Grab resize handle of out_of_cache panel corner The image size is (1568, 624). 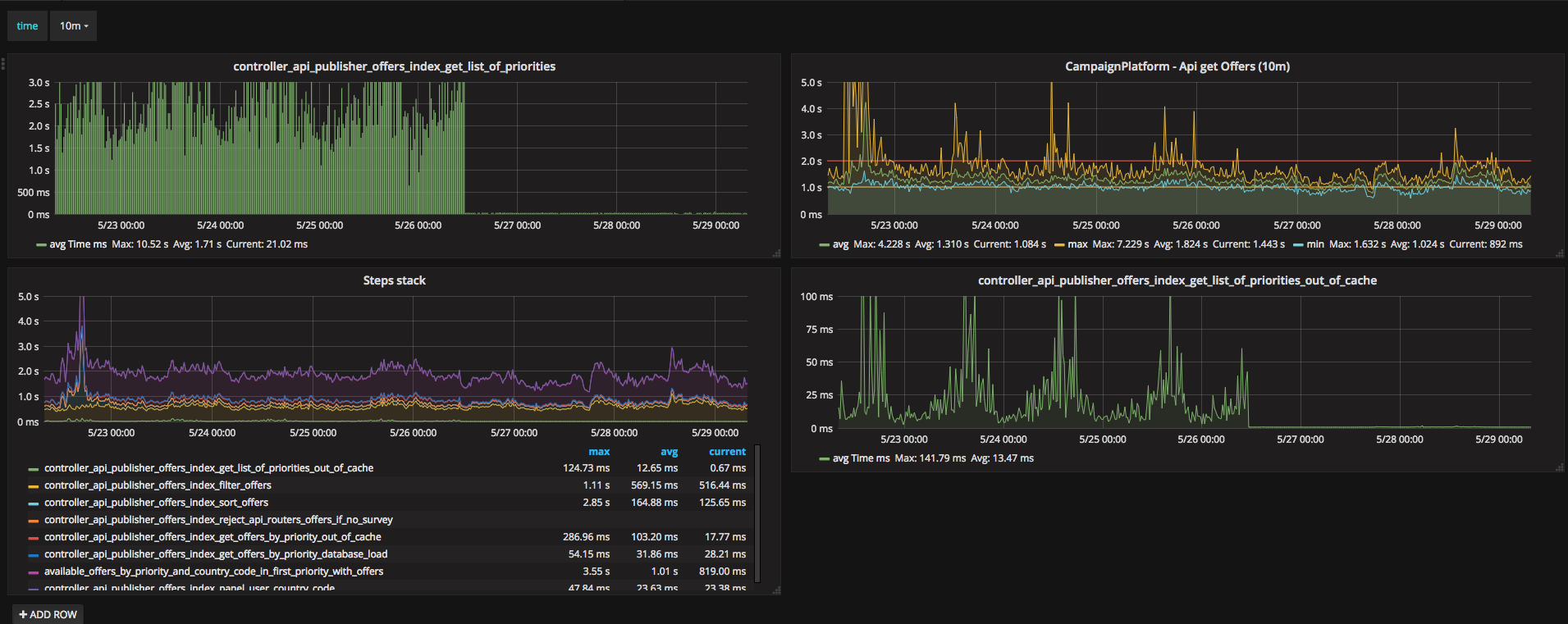pos(1560,467)
